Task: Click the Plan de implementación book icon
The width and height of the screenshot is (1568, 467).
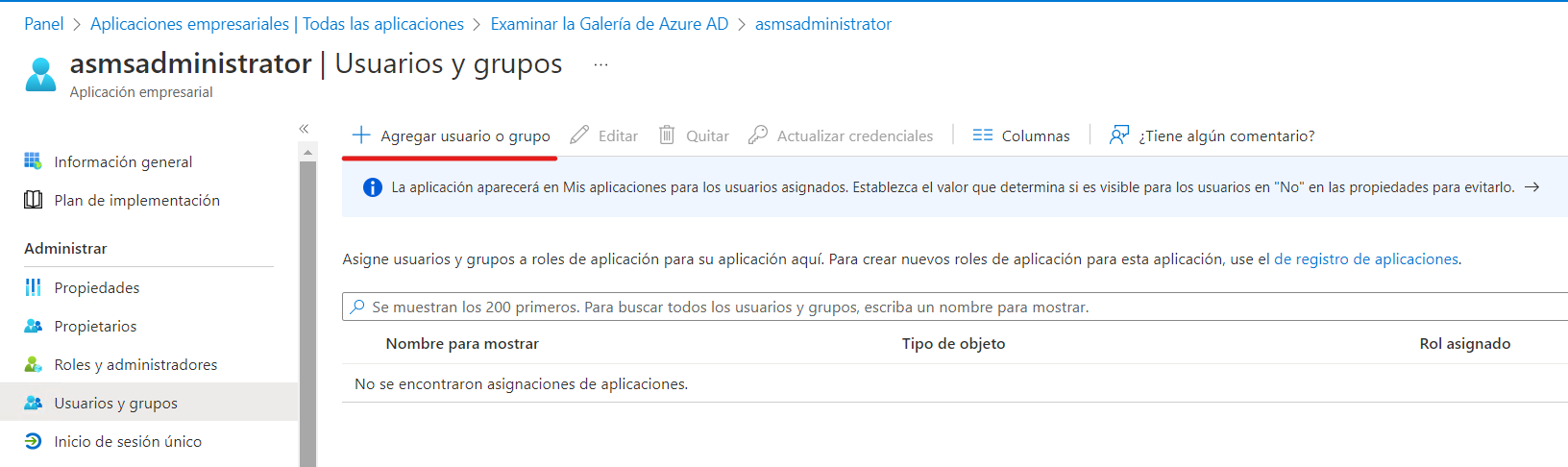Action: (x=33, y=200)
